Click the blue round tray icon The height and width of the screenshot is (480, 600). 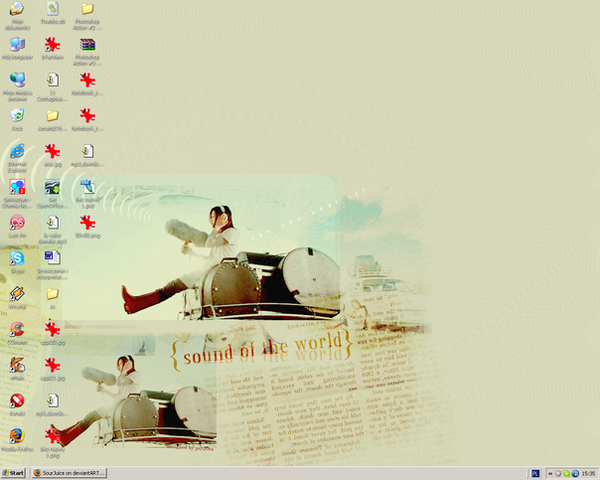coord(574,473)
